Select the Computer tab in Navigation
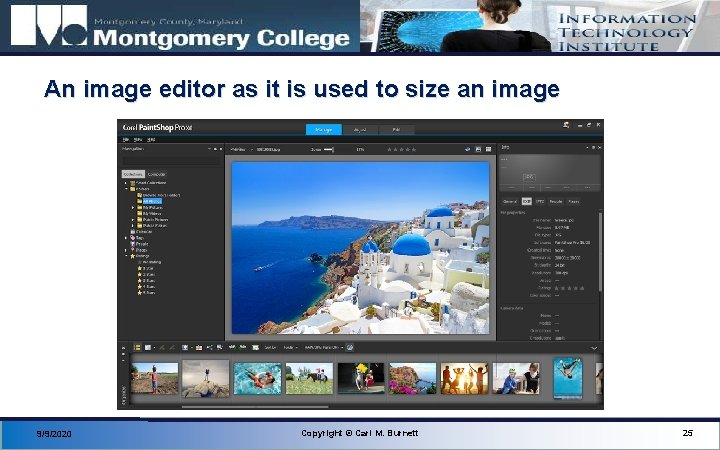 [x=157, y=174]
